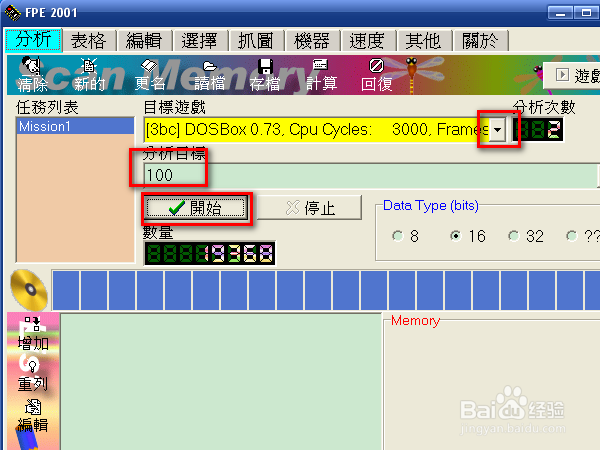The width and height of the screenshot is (600, 450).
Task: Select the 清除 (clear) toolbar icon
Action: [x=32, y=75]
